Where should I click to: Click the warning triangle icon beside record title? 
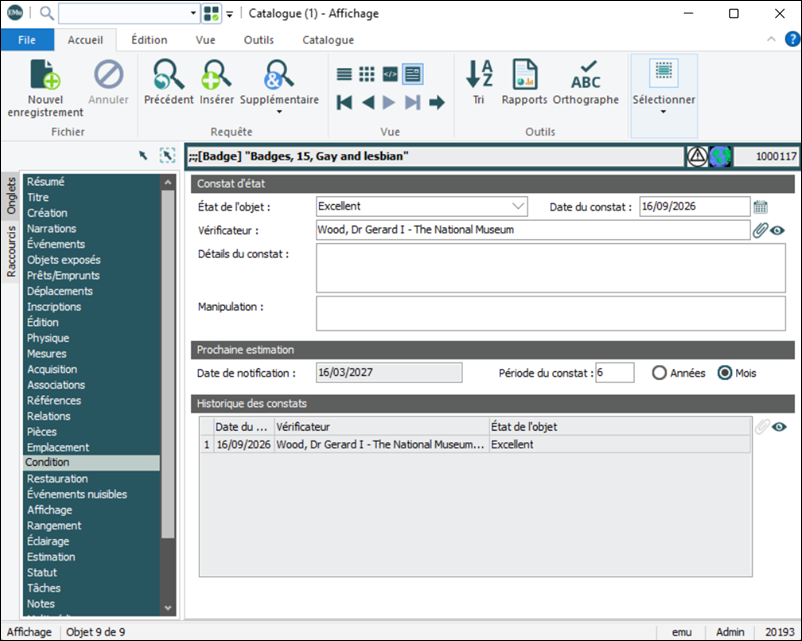pos(697,157)
